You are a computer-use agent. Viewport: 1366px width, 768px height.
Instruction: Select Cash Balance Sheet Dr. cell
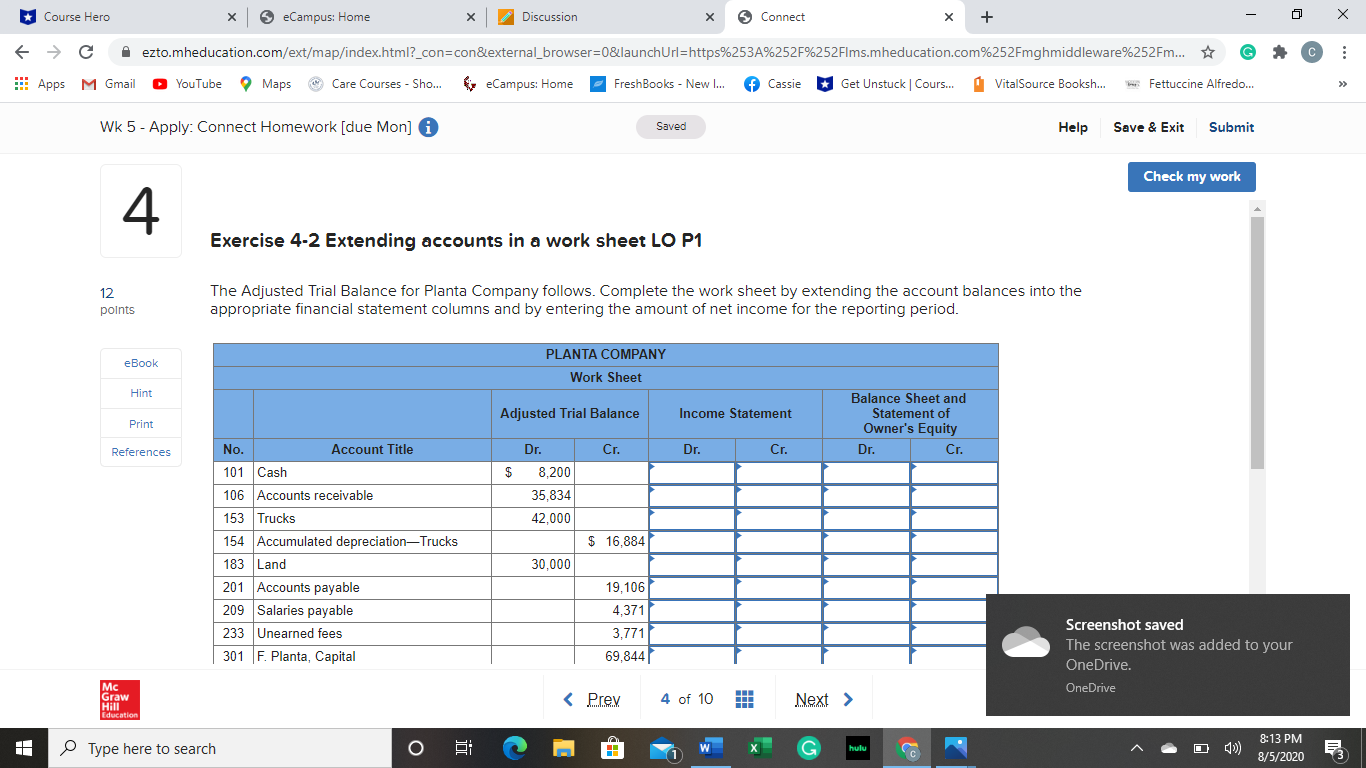click(866, 472)
